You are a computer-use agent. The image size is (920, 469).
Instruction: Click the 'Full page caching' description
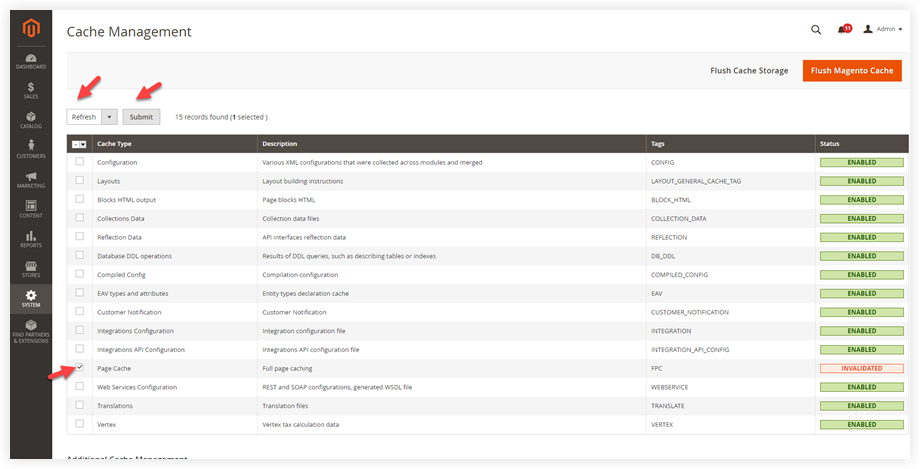(287, 369)
